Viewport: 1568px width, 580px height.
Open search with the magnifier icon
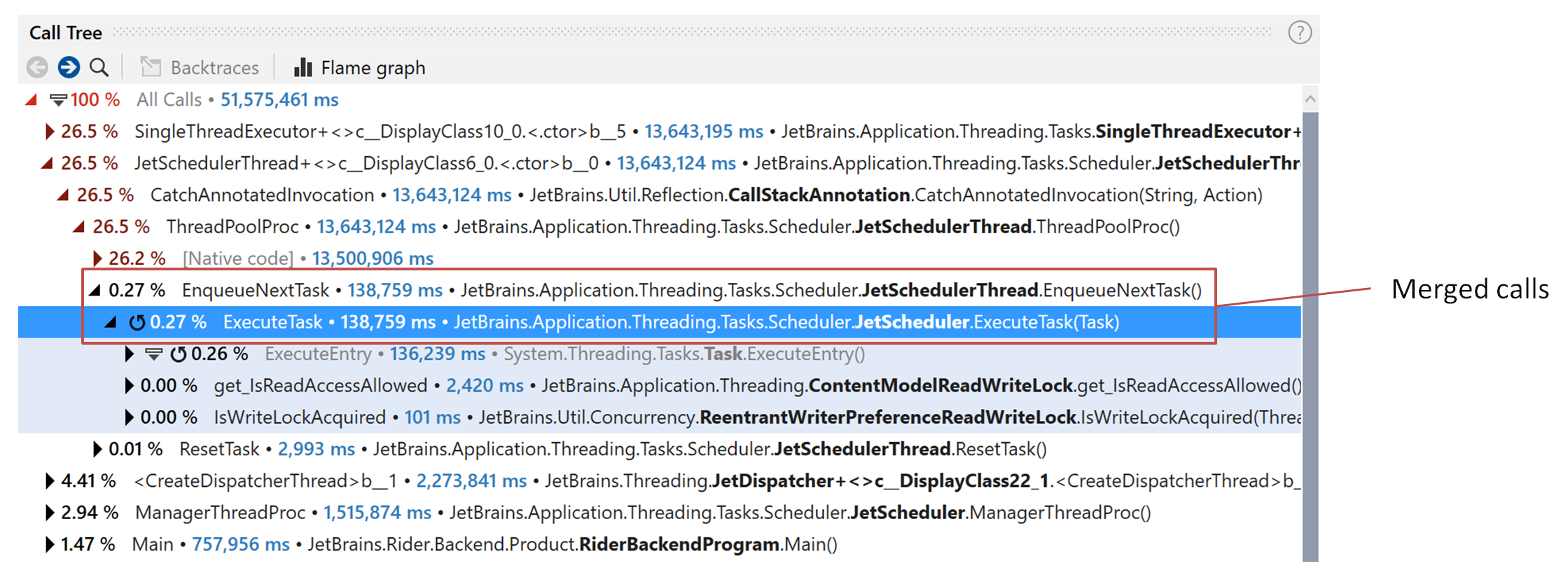[99, 67]
